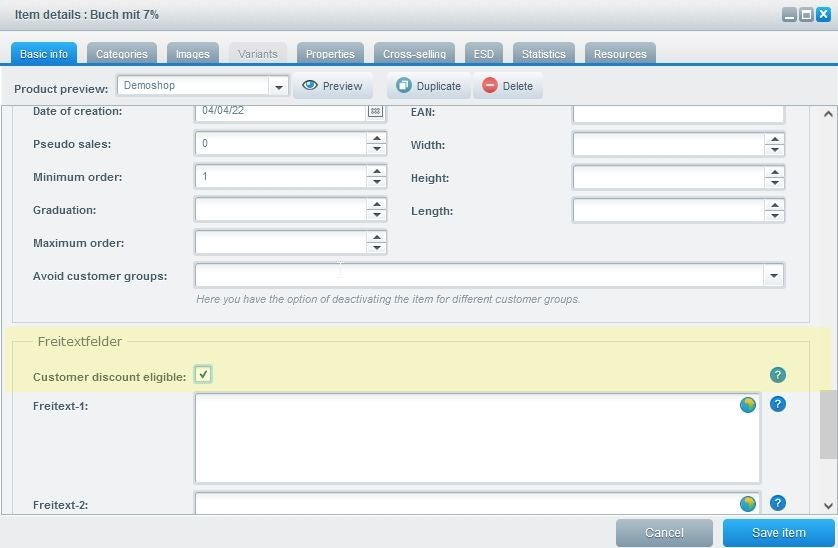Open the Statistics tab
Viewport: 838px width, 548px height.
point(544,53)
